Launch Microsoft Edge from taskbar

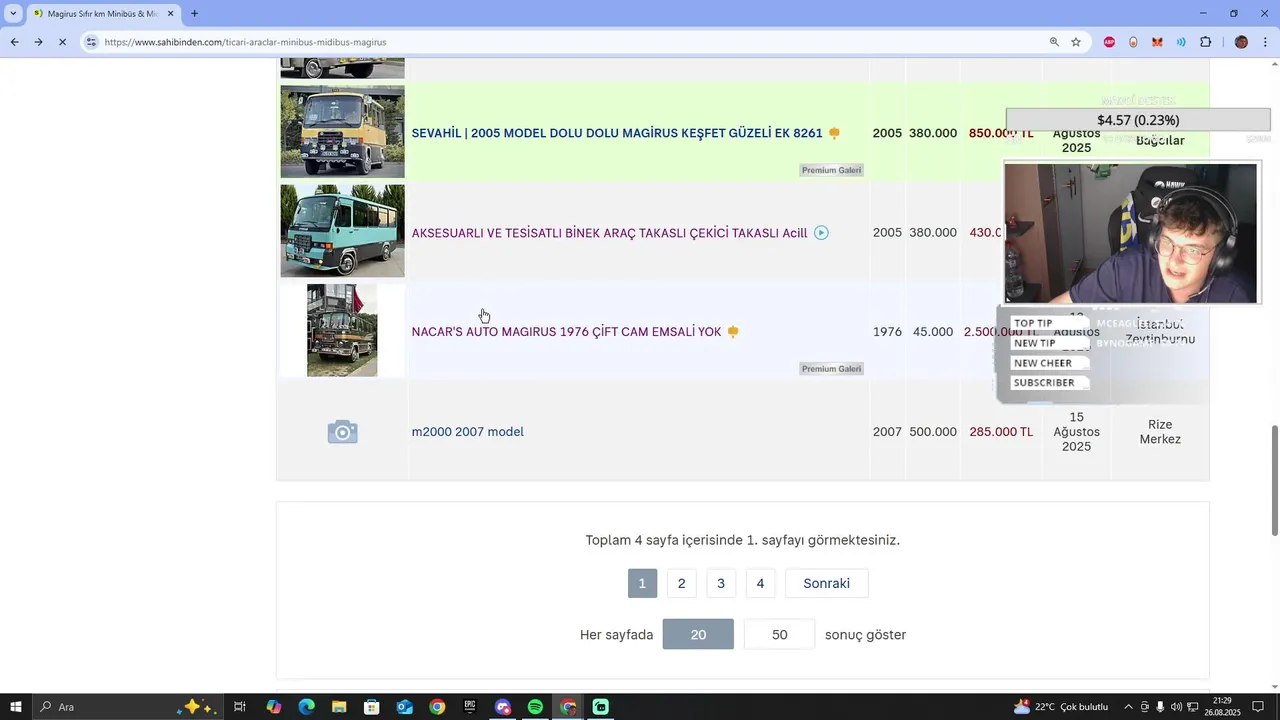(x=307, y=707)
